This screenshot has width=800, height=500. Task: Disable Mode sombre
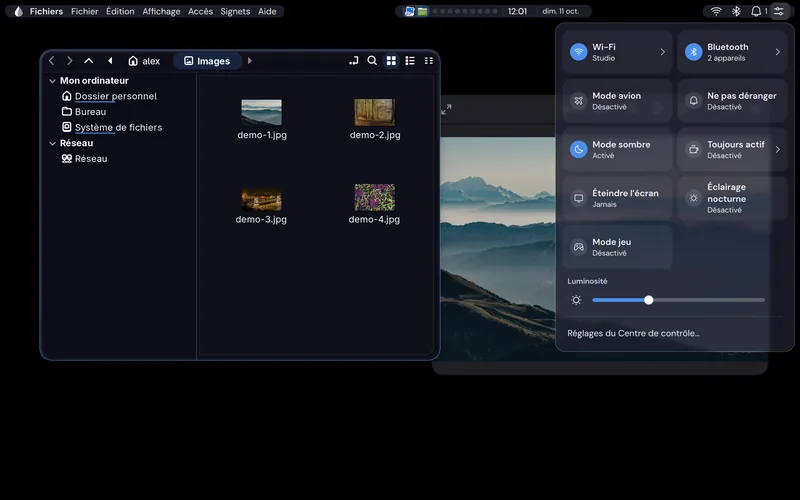[x=617, y=149]
